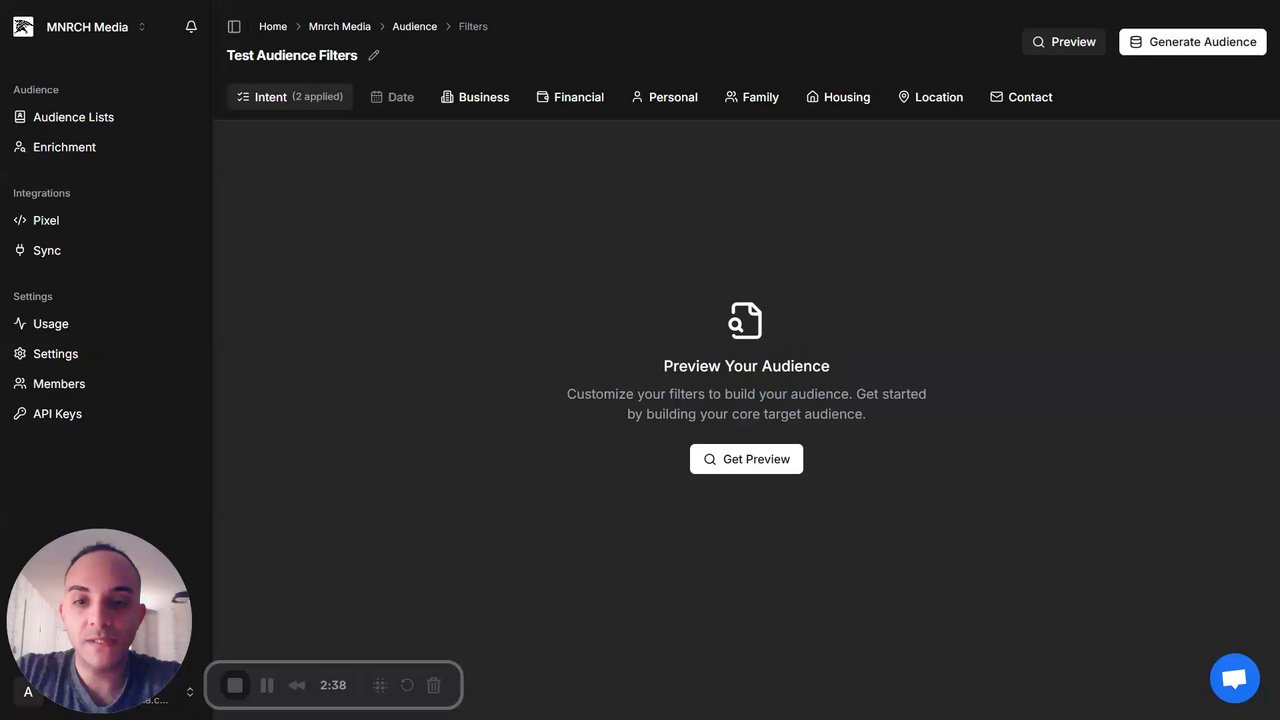Rewind the recording
1280x720 pixels.
pos(297,685)
